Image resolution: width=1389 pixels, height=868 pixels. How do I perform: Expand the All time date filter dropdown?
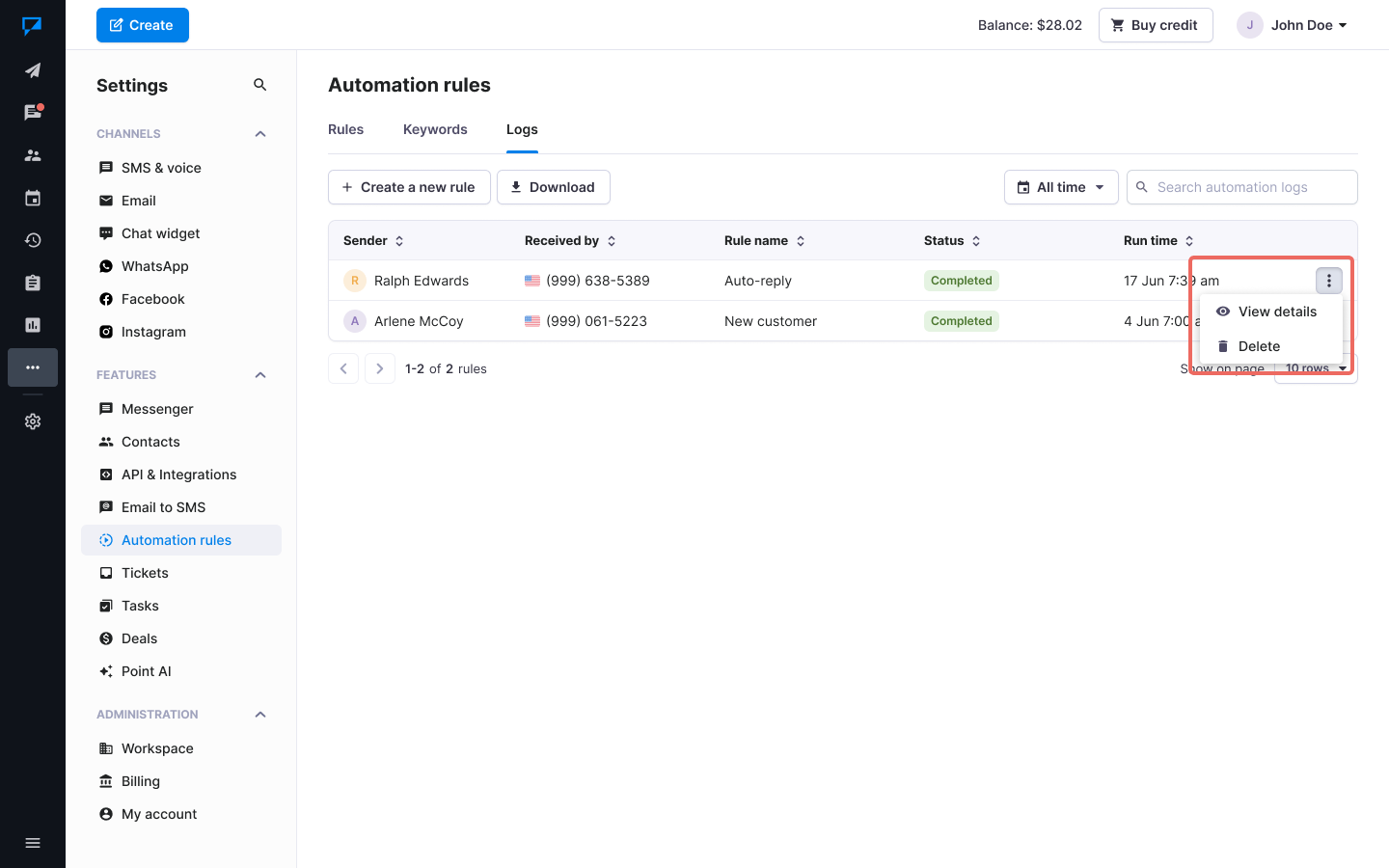point(1061,187)
